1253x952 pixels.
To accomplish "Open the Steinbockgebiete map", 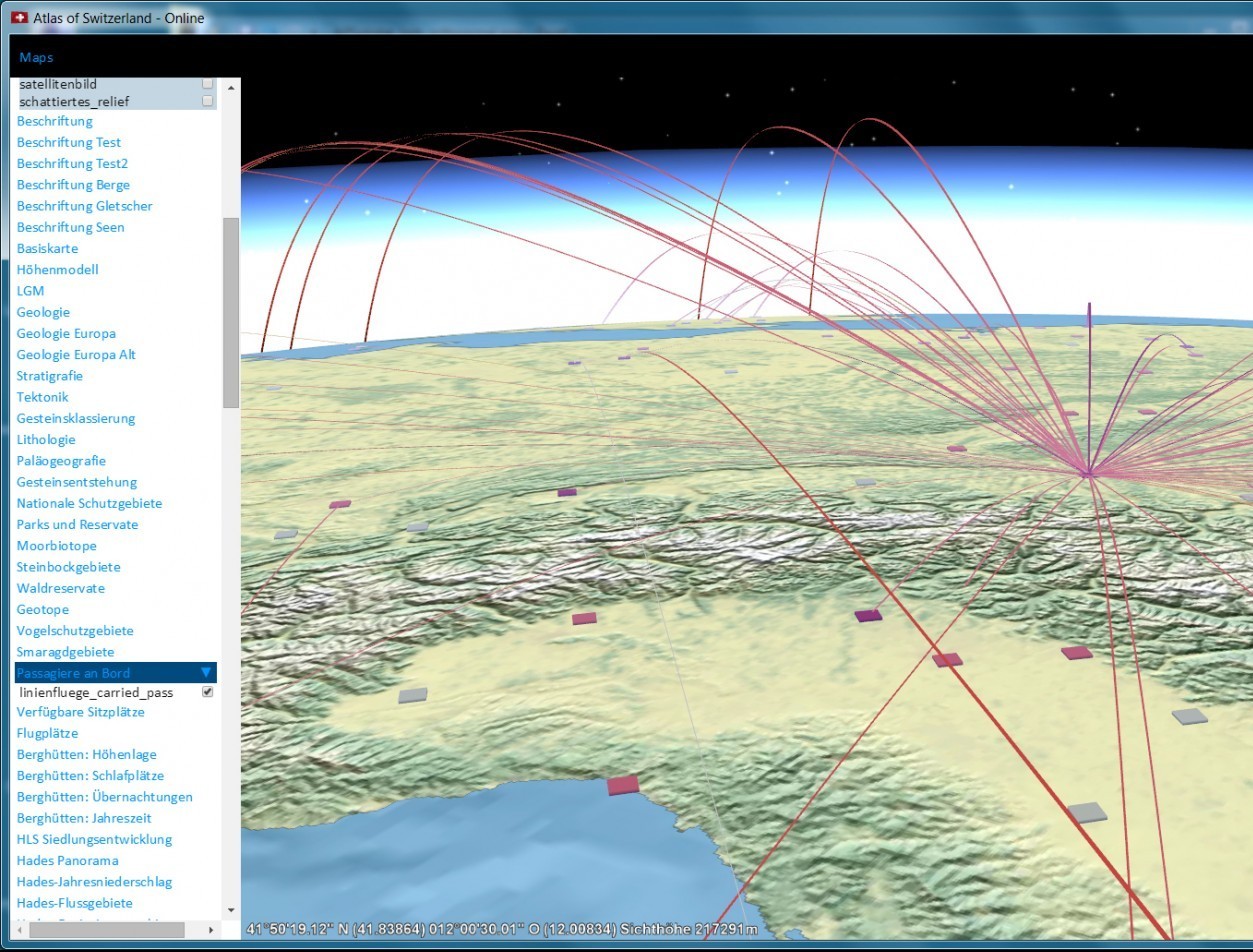I will pos(69,567).
